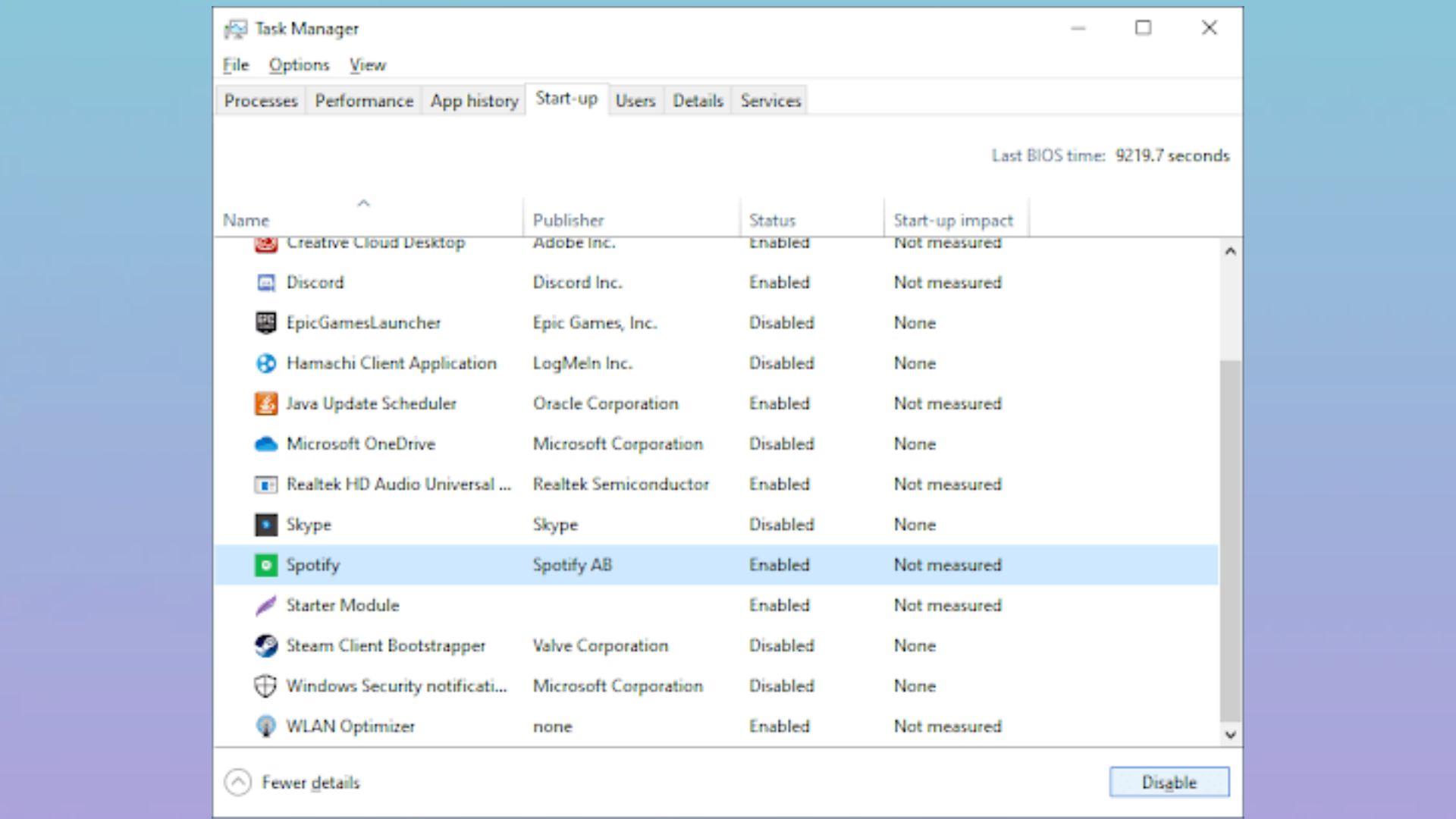
Task: Sort by the Publisher column header
Action: tap(632, 217)
